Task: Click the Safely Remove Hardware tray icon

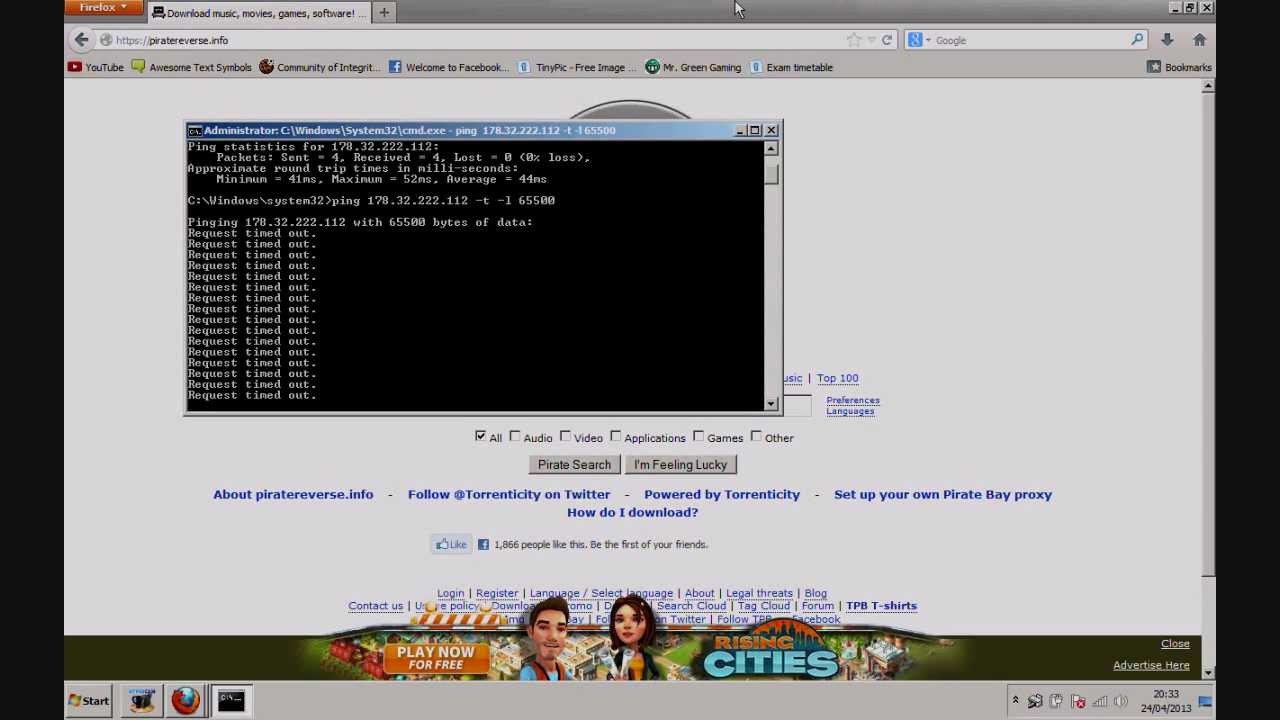Action: [x=1035, y=701]
